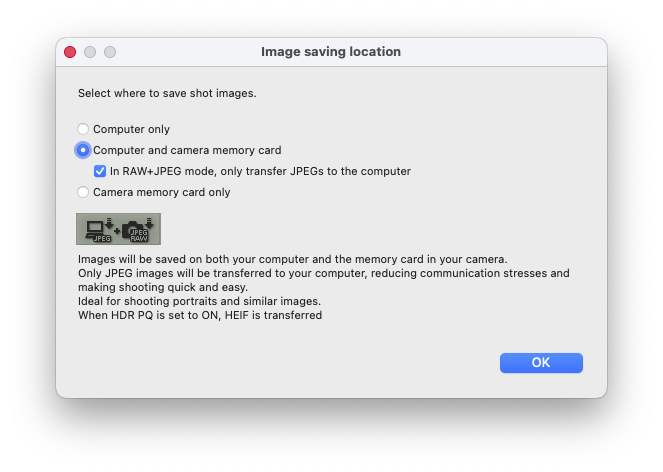The height and width of the screenshot is (472, 663).
Task: Close the Image saving location dialog
Action: (x=70, y=51)
